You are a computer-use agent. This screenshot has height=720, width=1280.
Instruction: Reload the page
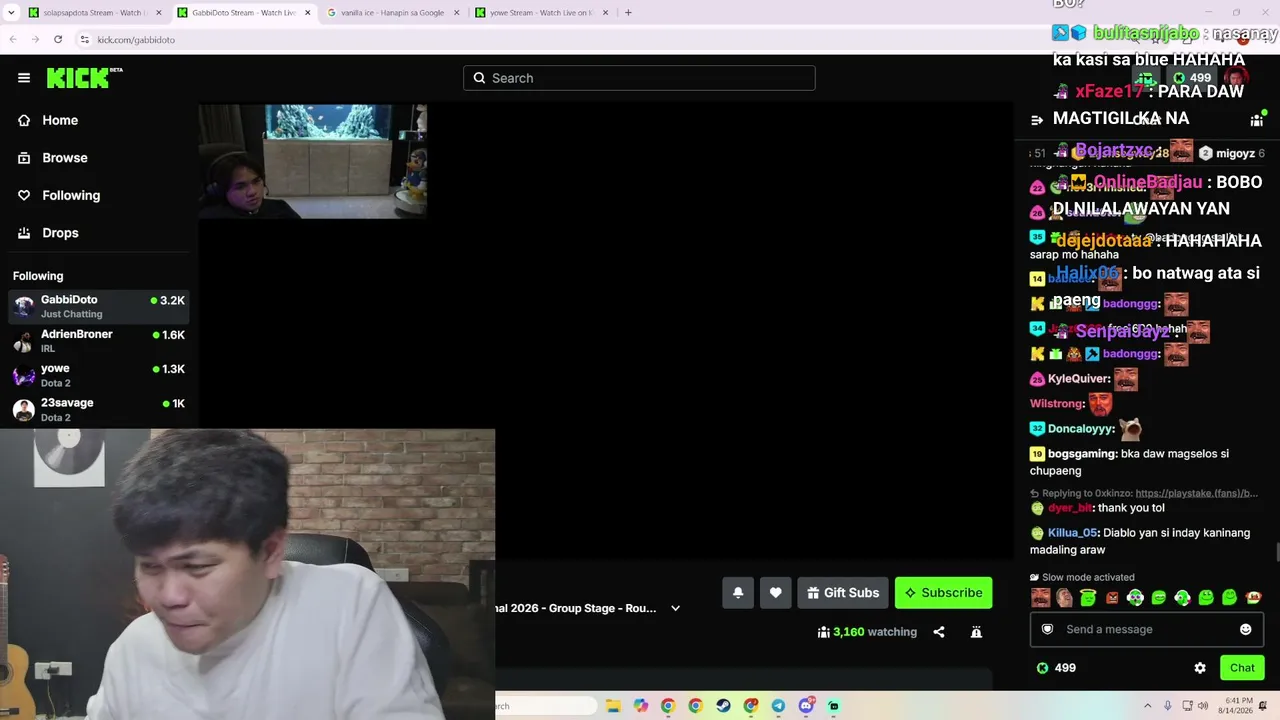tap(58, 39)
